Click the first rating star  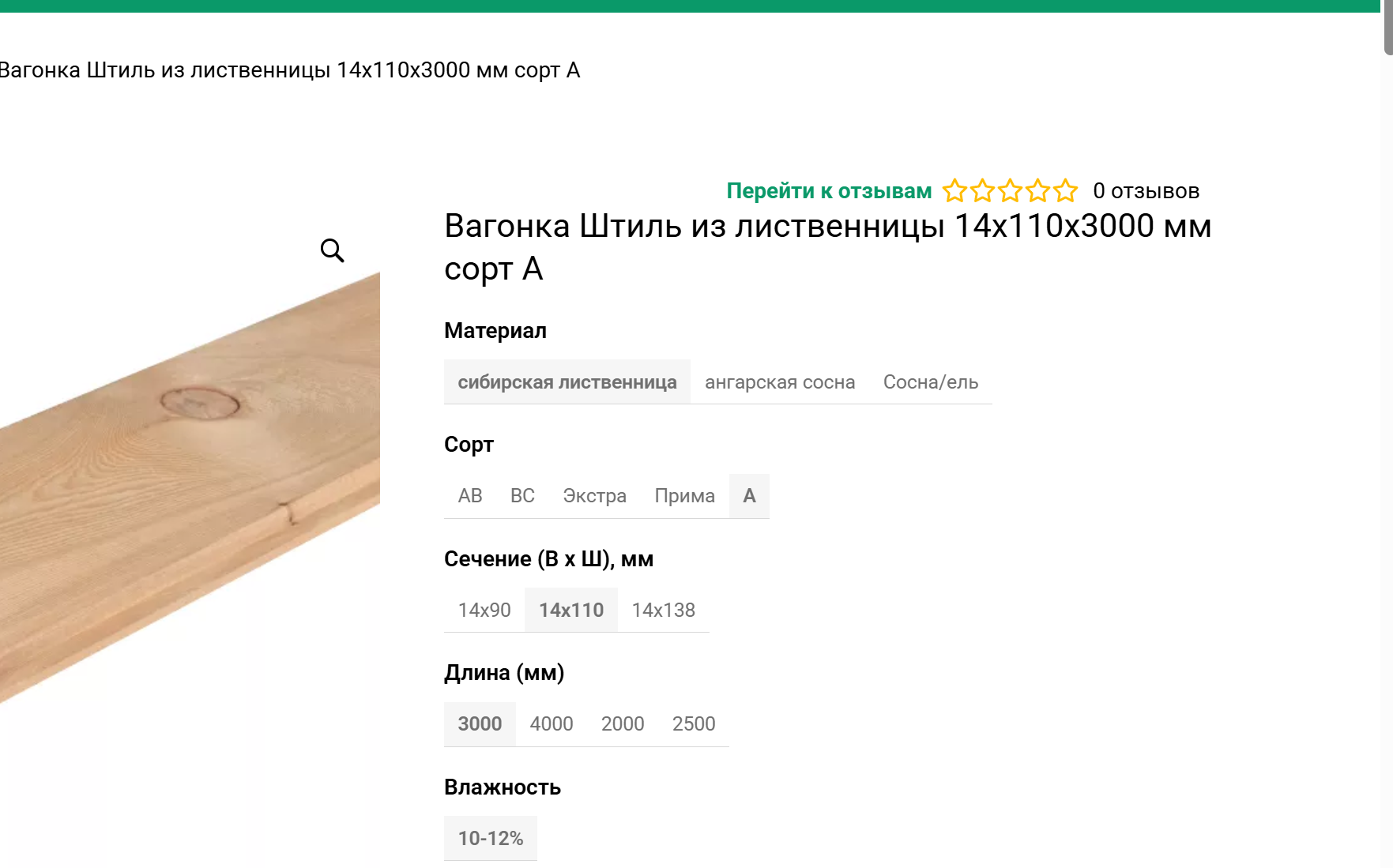click(x=954, y=190)
